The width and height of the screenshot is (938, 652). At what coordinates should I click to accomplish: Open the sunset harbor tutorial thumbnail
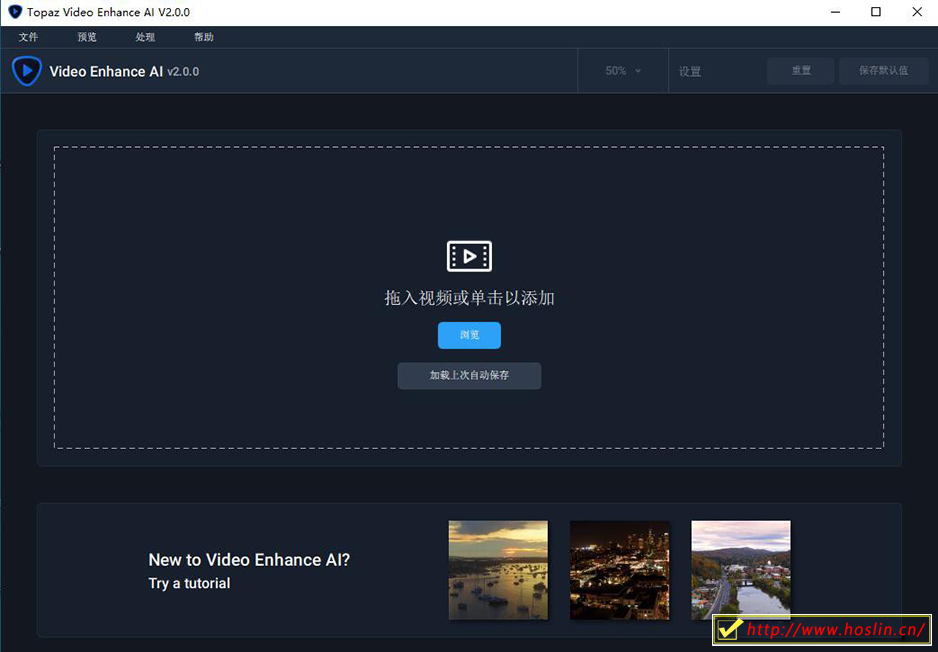(498, 570)
